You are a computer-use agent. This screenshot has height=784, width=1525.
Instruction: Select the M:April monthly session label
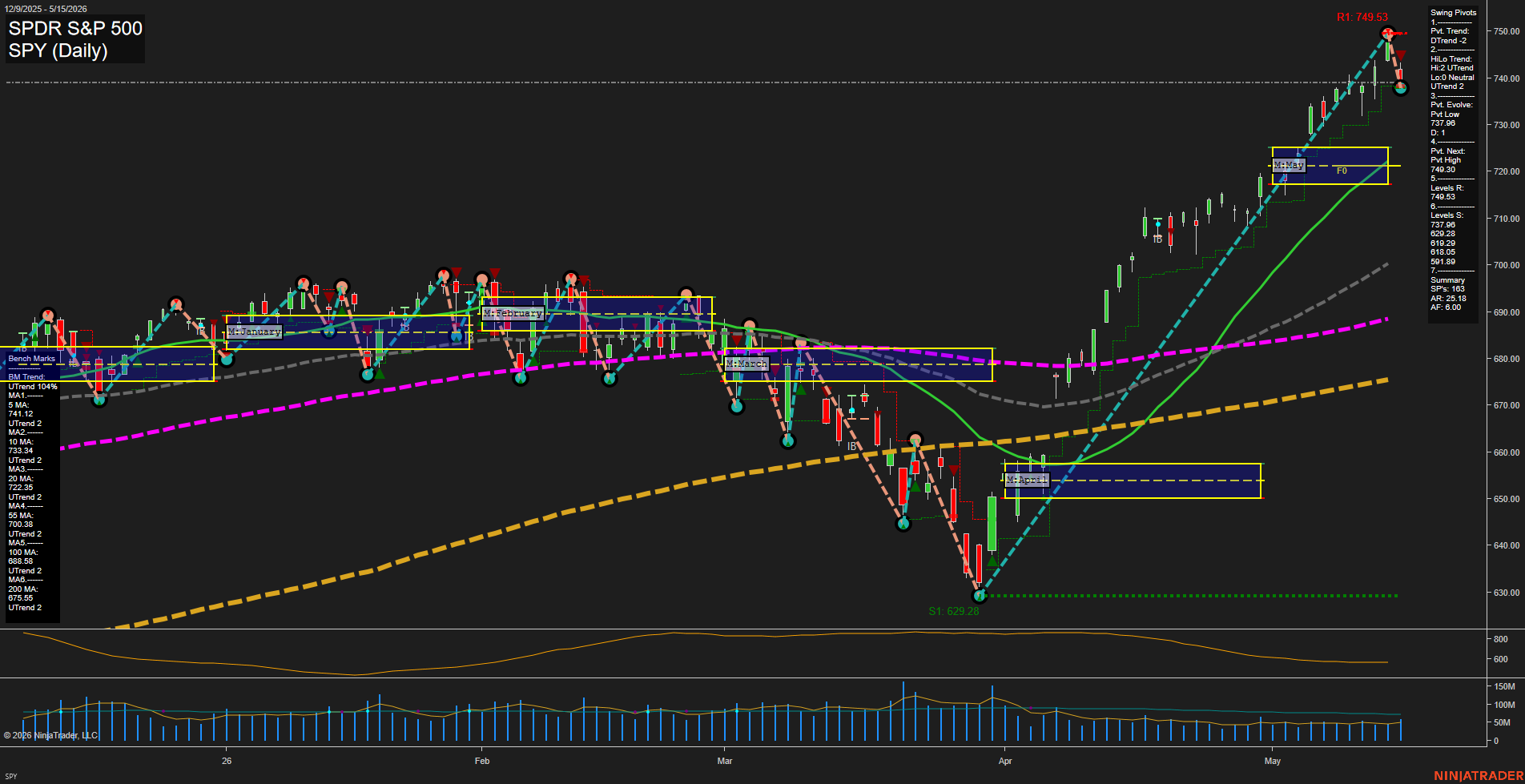point(1027,480)
